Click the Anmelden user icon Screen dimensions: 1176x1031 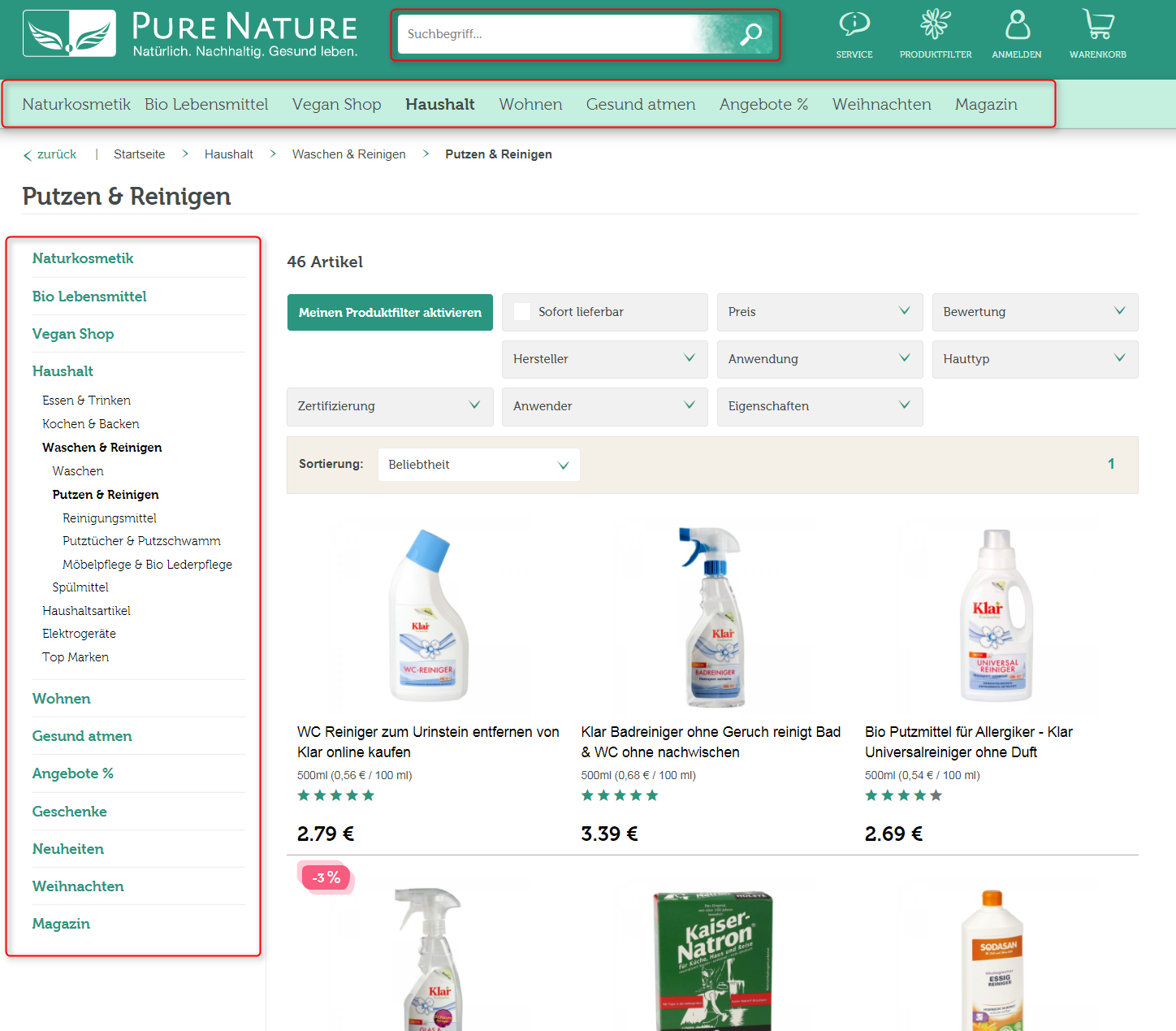(x=1016, y=26)
